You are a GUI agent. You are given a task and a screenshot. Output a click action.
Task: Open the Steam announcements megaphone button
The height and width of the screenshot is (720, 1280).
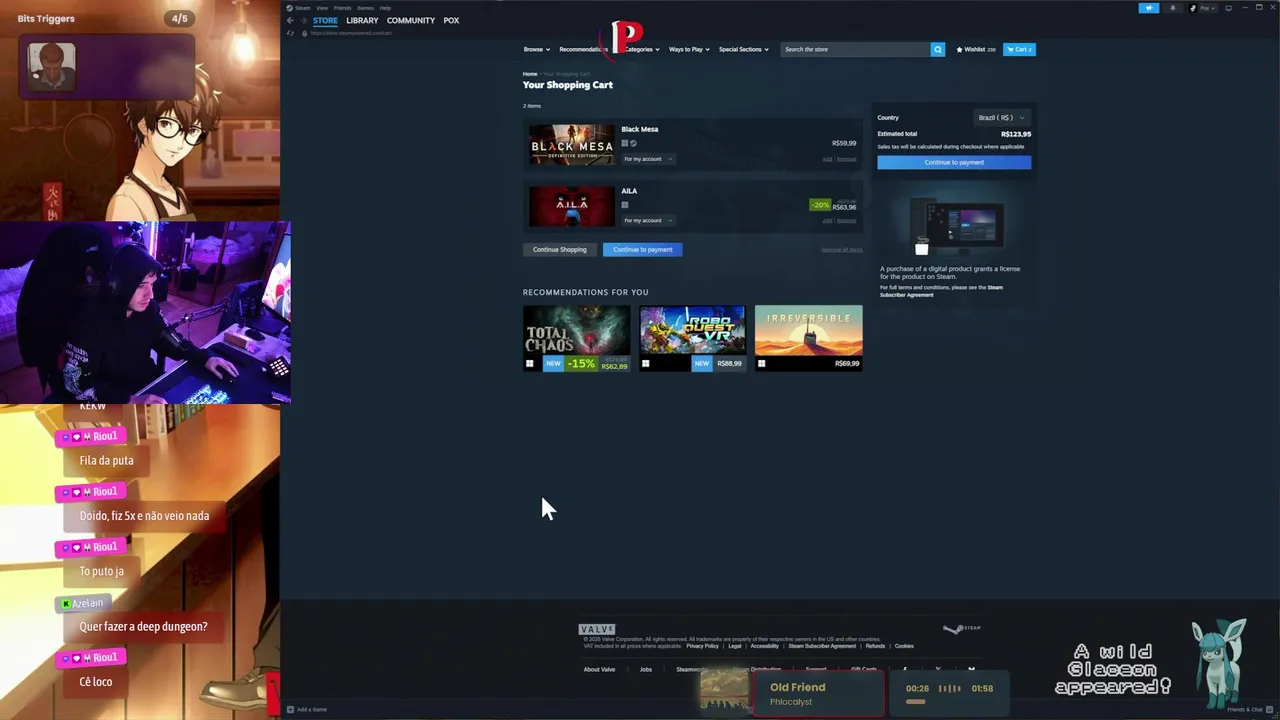(1149, 8)
